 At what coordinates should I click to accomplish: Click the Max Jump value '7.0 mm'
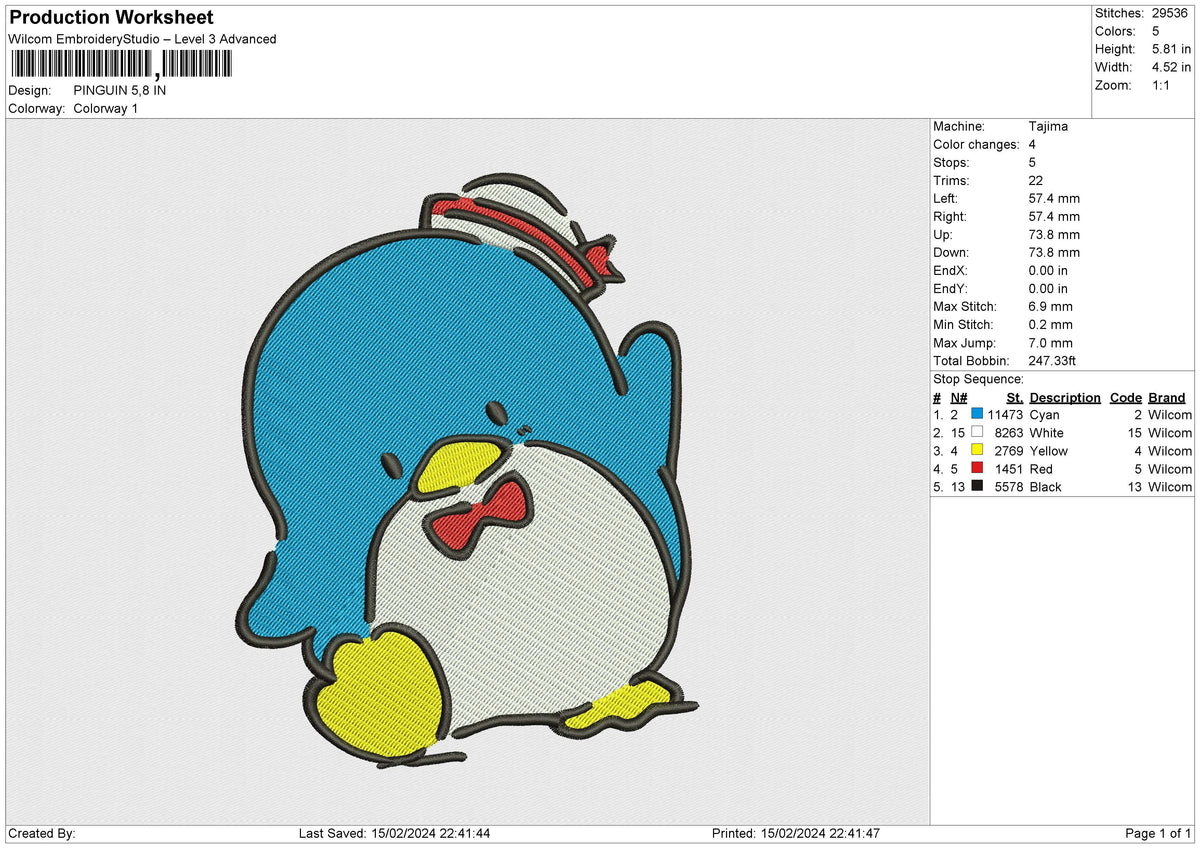[x=1050, y=342]
